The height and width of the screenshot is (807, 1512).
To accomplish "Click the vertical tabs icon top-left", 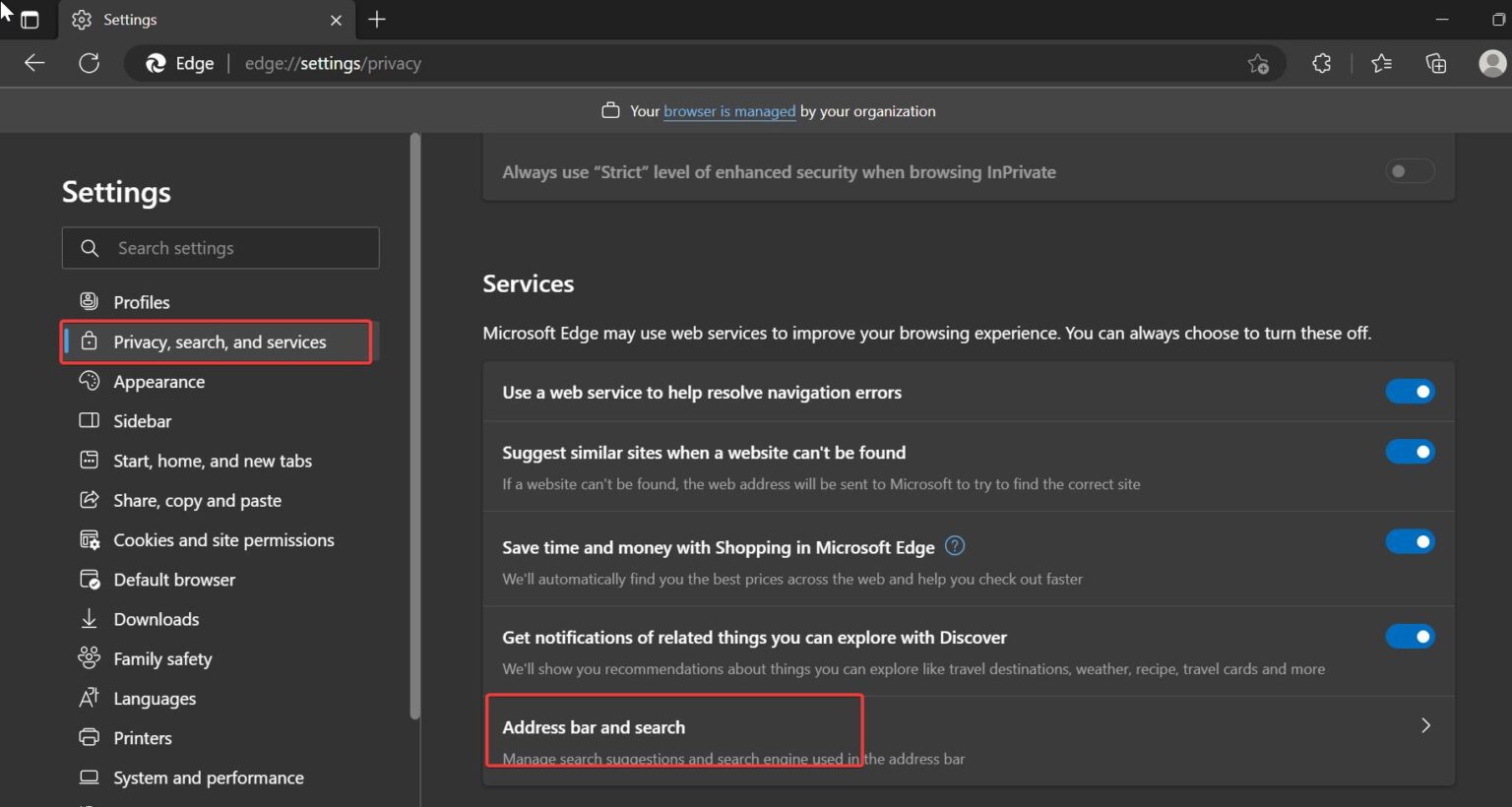I will [x=31, y=19].
